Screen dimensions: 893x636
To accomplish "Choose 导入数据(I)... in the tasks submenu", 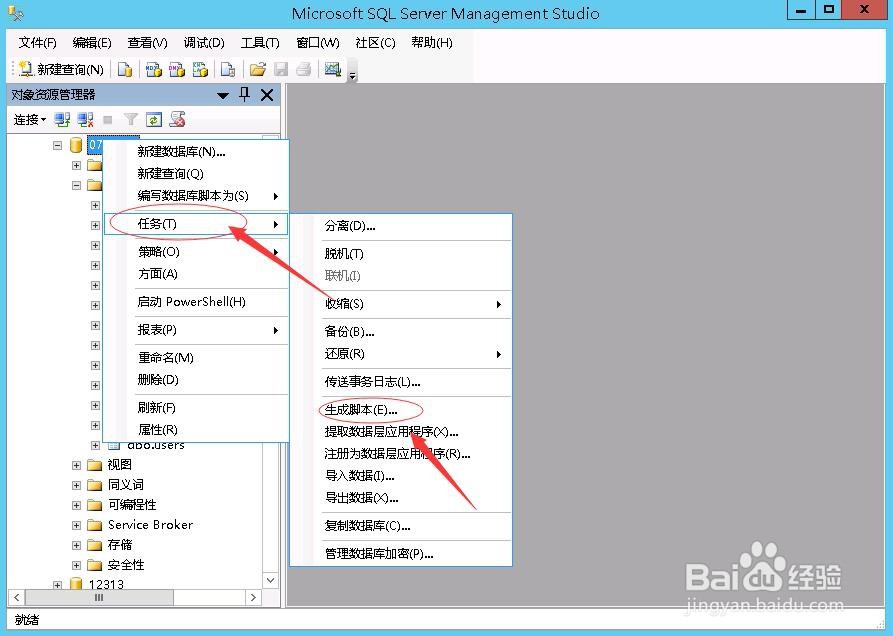I will [401, 476].
